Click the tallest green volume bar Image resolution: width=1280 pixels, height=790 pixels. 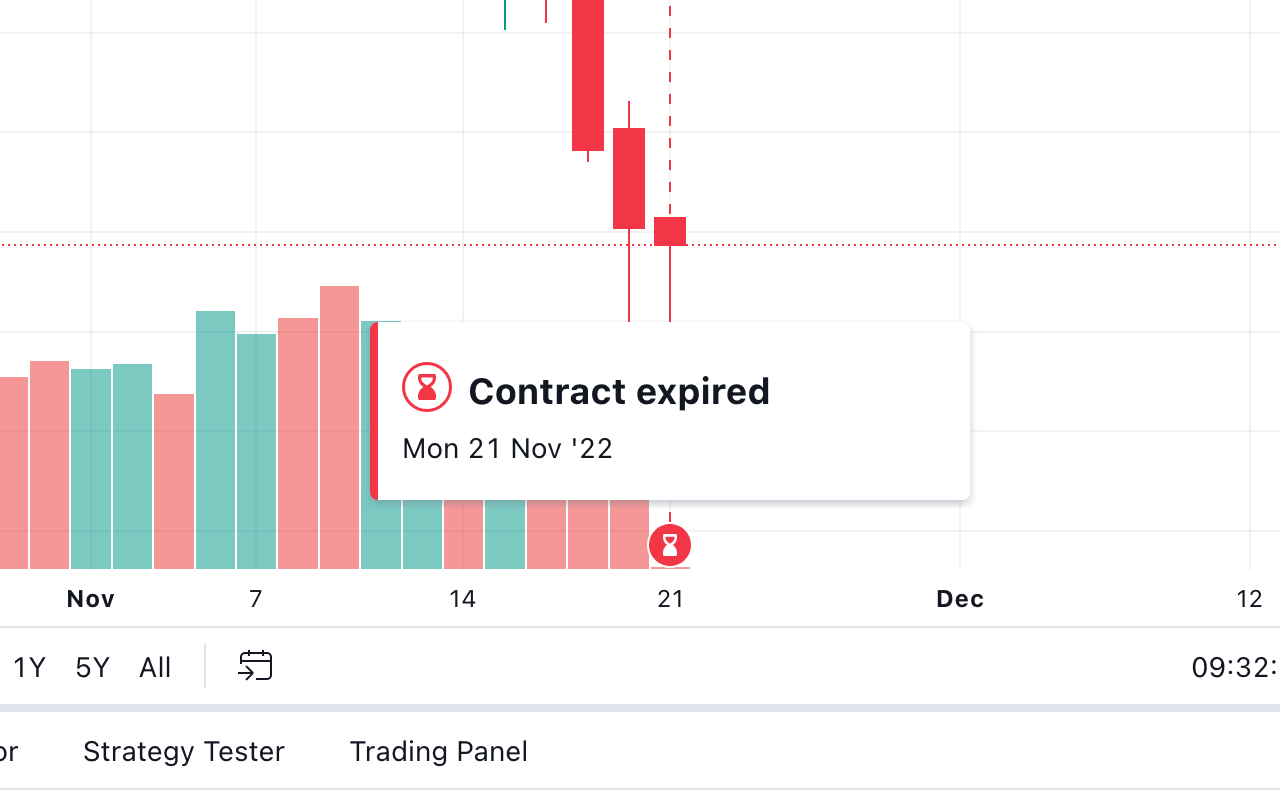pyautogui.click(x=215, y=440)
